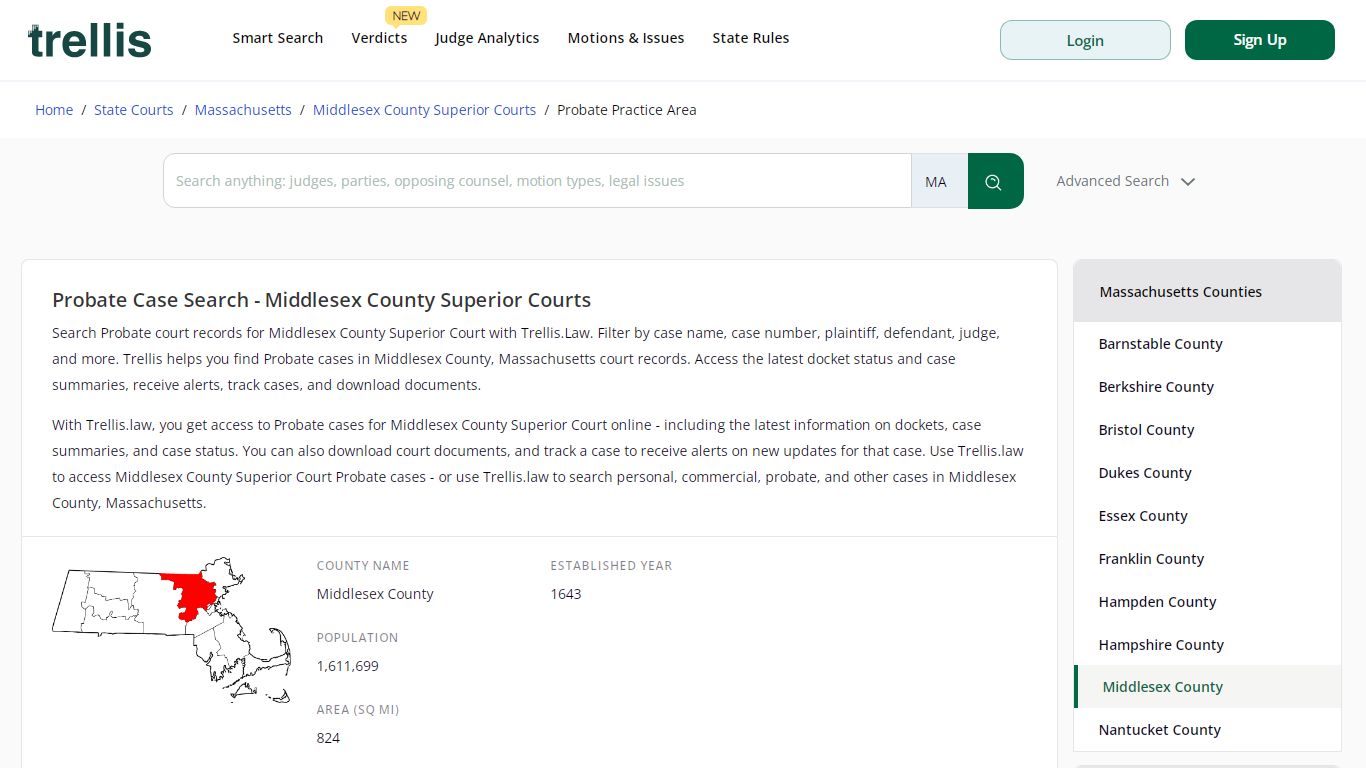Open Smart Search menu item
The height and width of the screenshot is (768, 1366).
pos(278,38)
